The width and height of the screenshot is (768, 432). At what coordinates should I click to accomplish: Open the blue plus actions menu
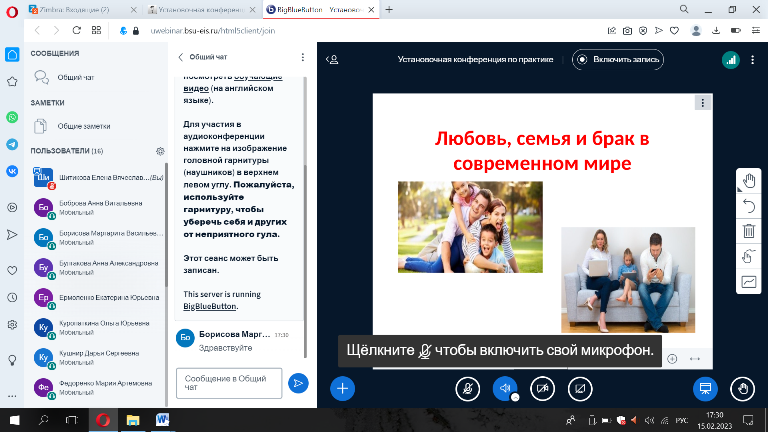pos(342,388)
